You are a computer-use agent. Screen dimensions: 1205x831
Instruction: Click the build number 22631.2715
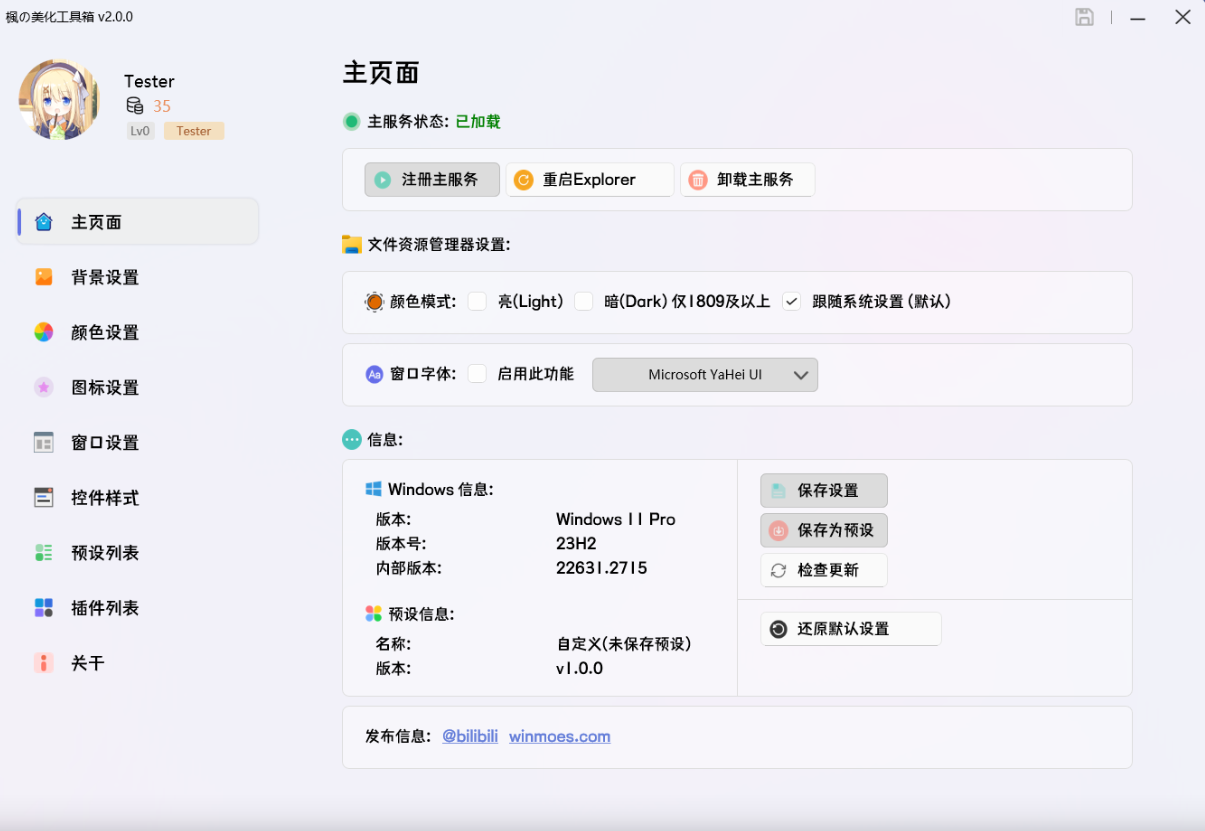(x=602, y=568)
